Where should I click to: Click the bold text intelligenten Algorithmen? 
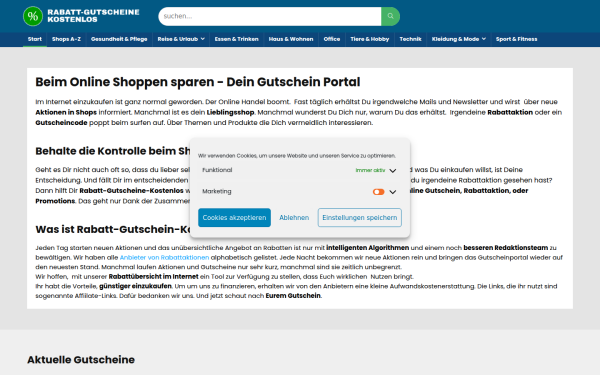point(367,248)
